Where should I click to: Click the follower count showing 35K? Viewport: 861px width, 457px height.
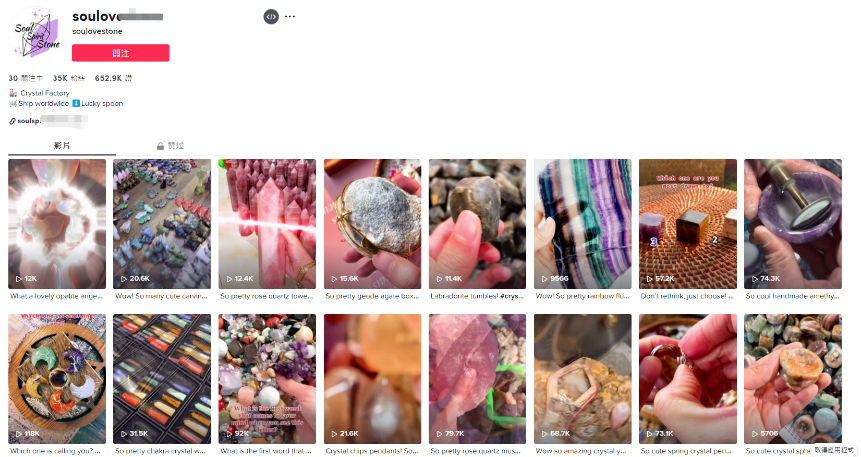(69, 78)
